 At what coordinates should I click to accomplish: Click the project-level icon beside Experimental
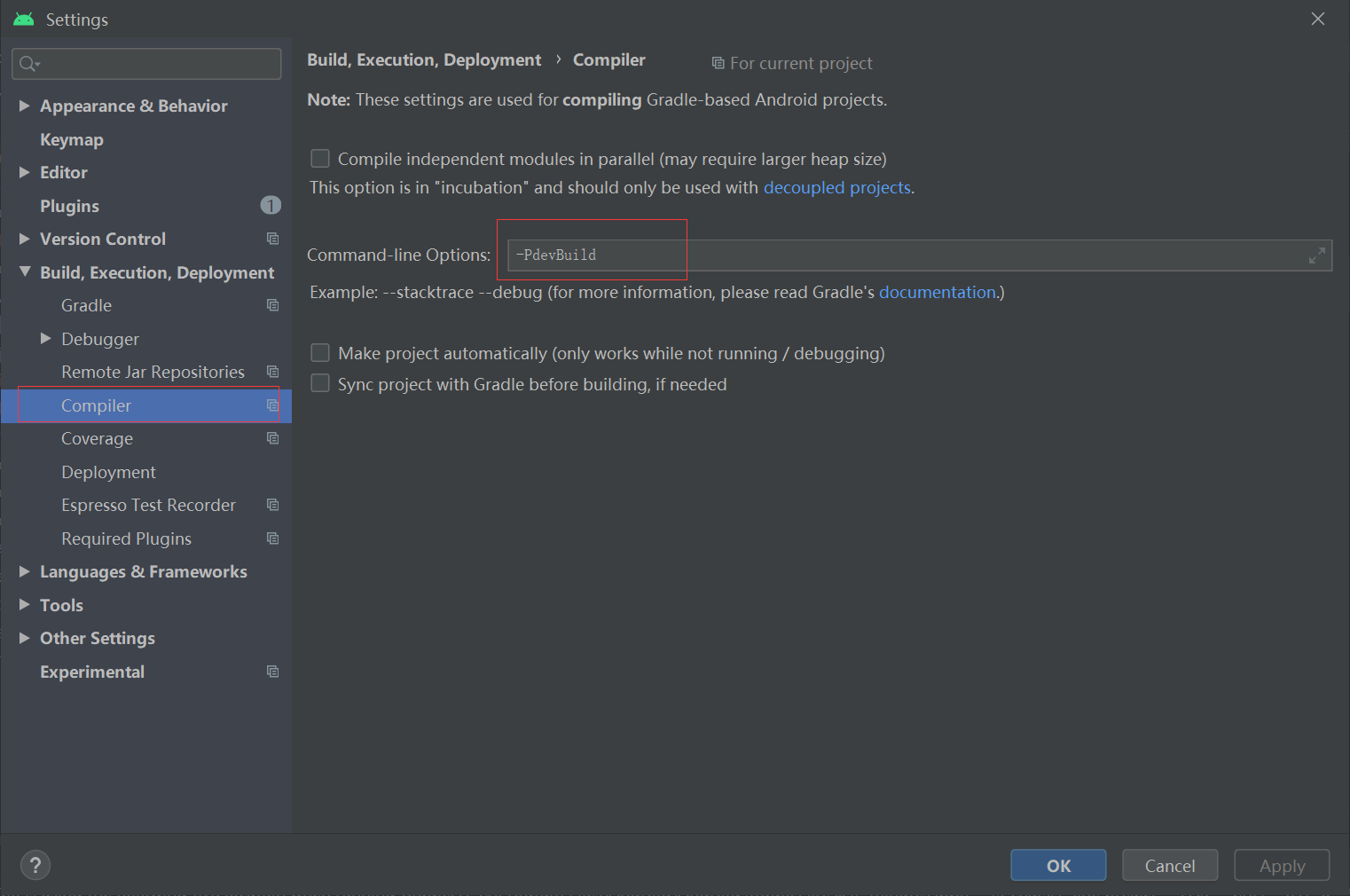(x=272, y=672)
